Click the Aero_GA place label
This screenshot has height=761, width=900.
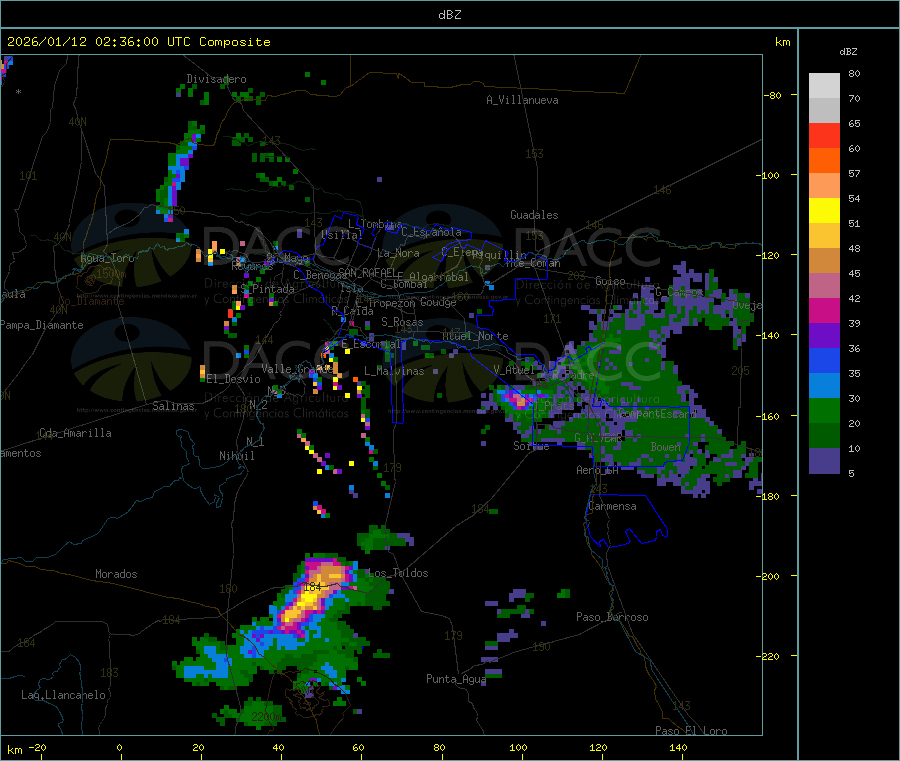click(598, 470)
